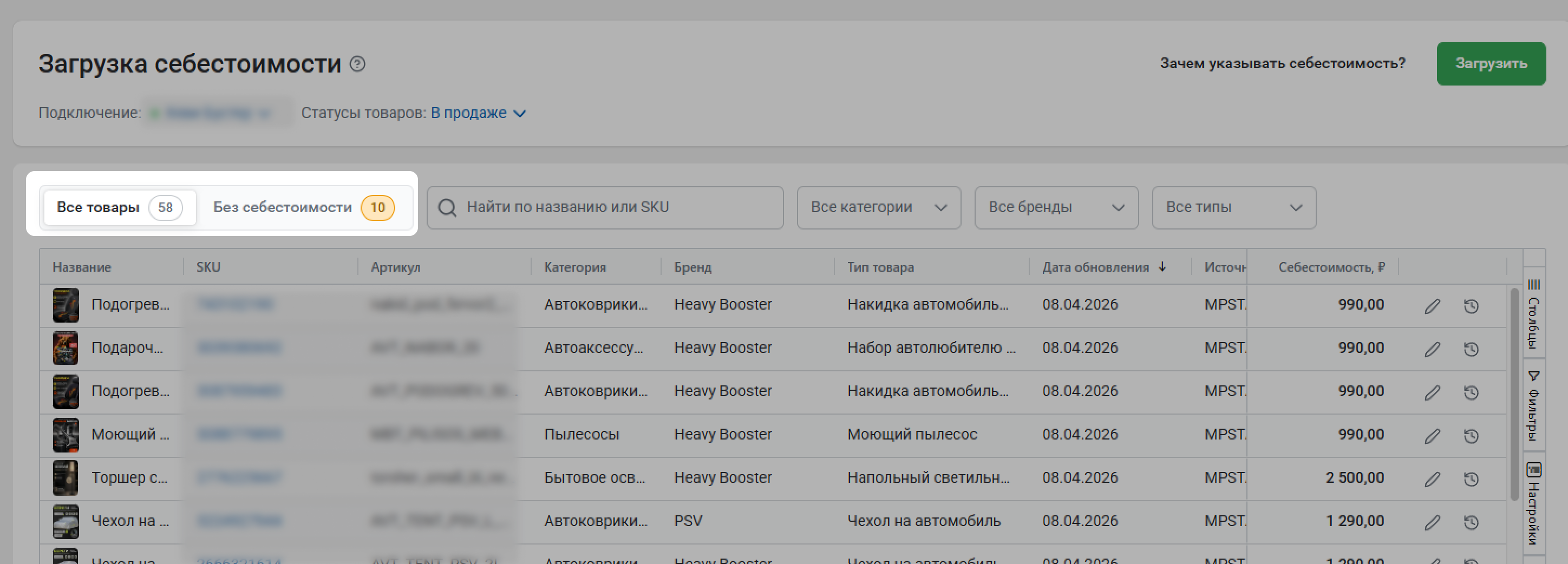Focus the search by name or SKU field
This screenshot has height=564, width=1568.
coord(615,207)
